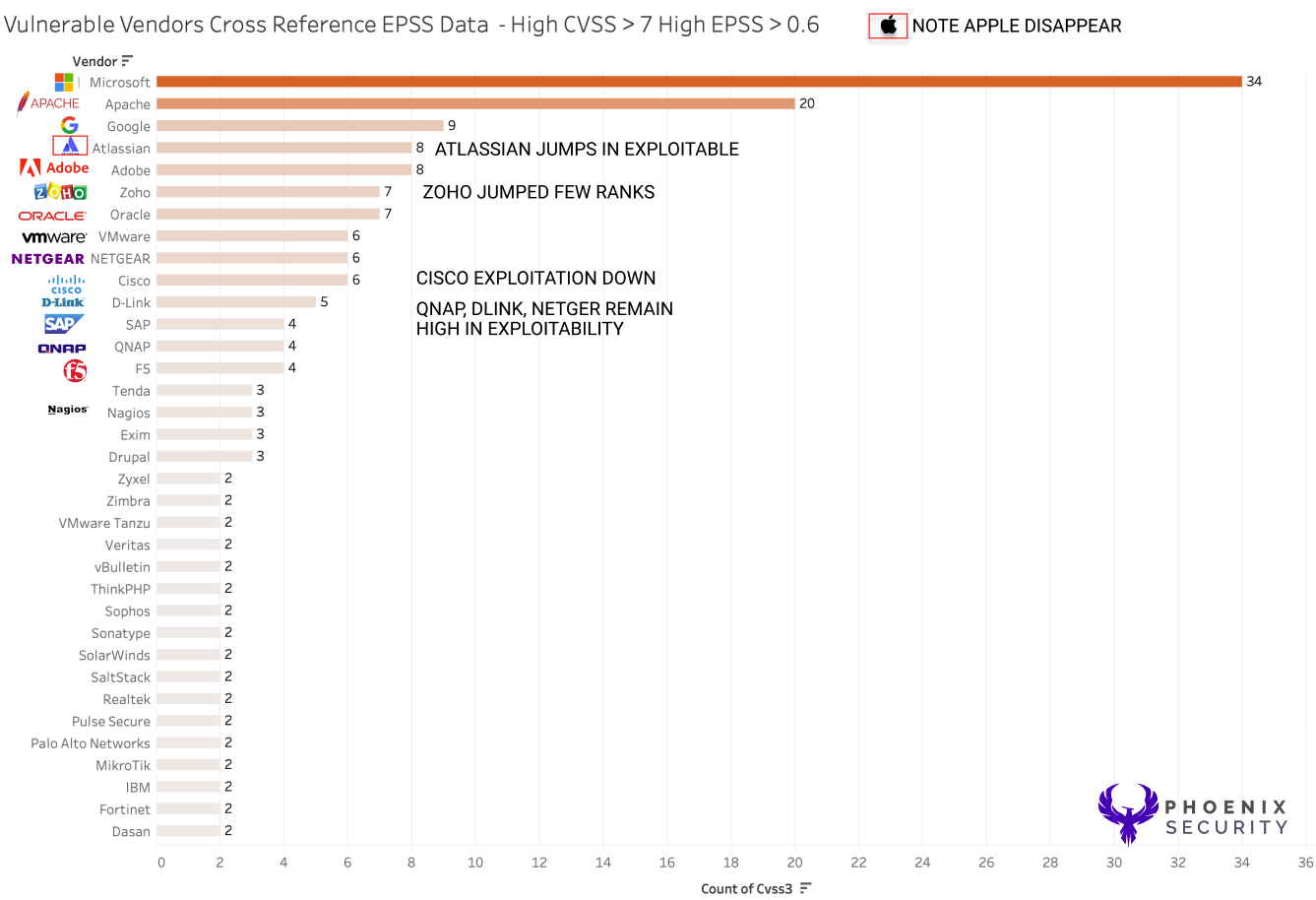The height and width of the screenshot is (900, 1316).
Task: Click the vBulletin vendor label
Action: (122, 567)
